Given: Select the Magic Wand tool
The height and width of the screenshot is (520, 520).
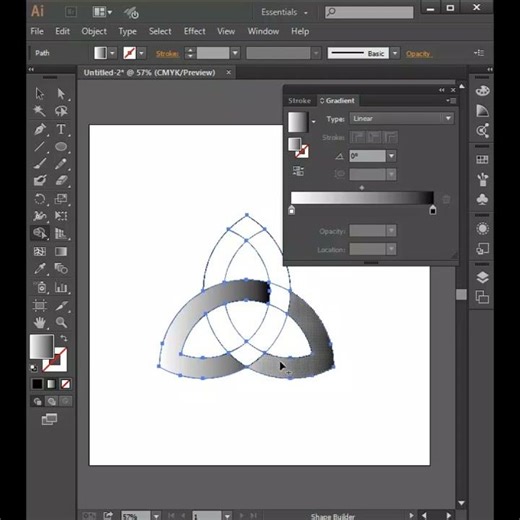Looking at the screenshot, I should pyautogui.click(x=40, y=111).
